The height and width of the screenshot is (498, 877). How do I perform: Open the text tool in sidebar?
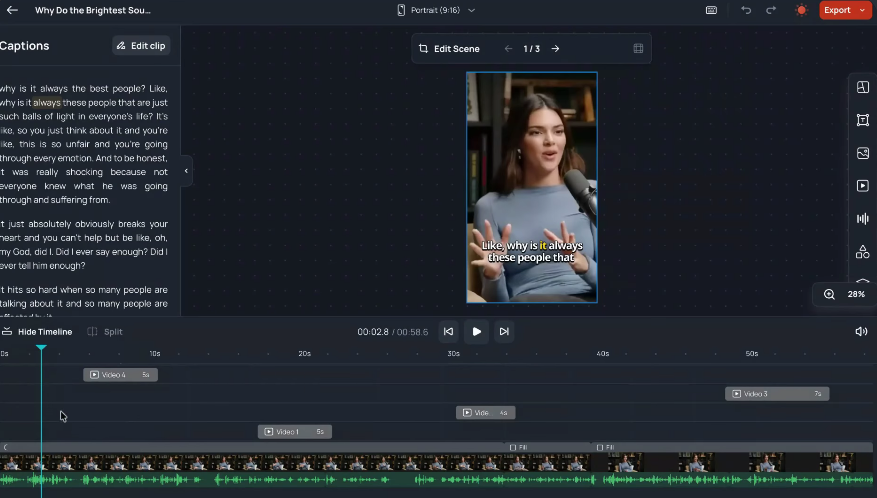(862, 120)
